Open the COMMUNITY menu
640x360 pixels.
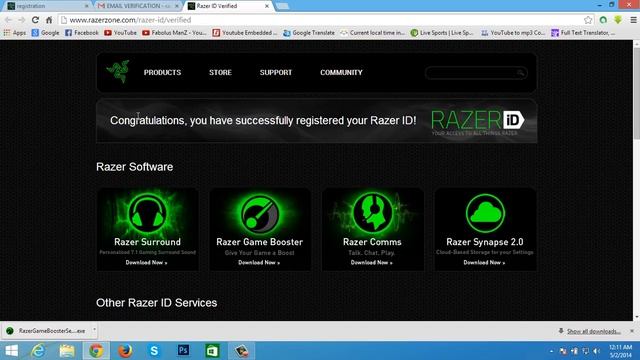coord(341,73)
